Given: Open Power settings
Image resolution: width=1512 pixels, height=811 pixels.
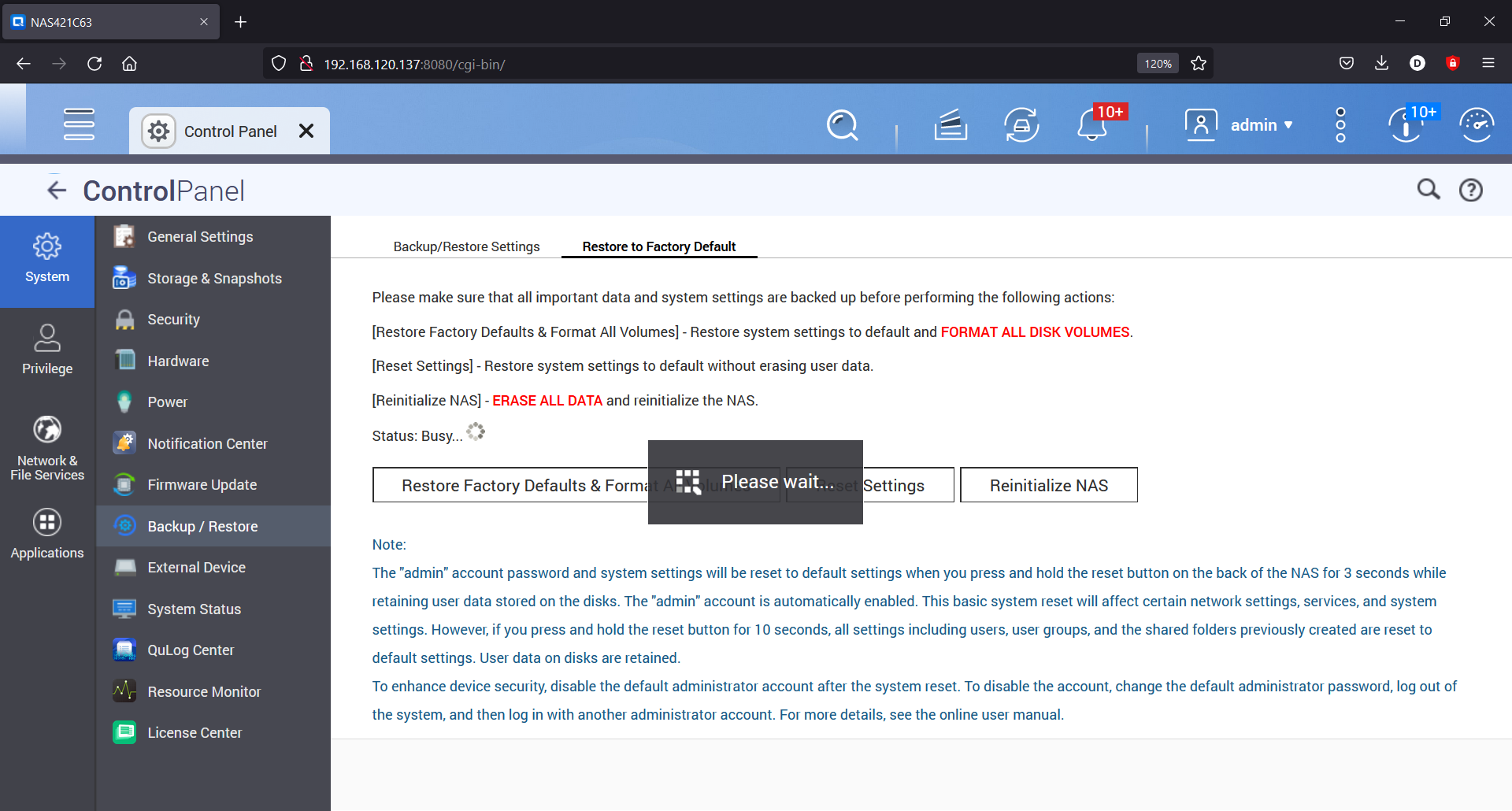Looking at the screenshot, I should pos(213,402).
